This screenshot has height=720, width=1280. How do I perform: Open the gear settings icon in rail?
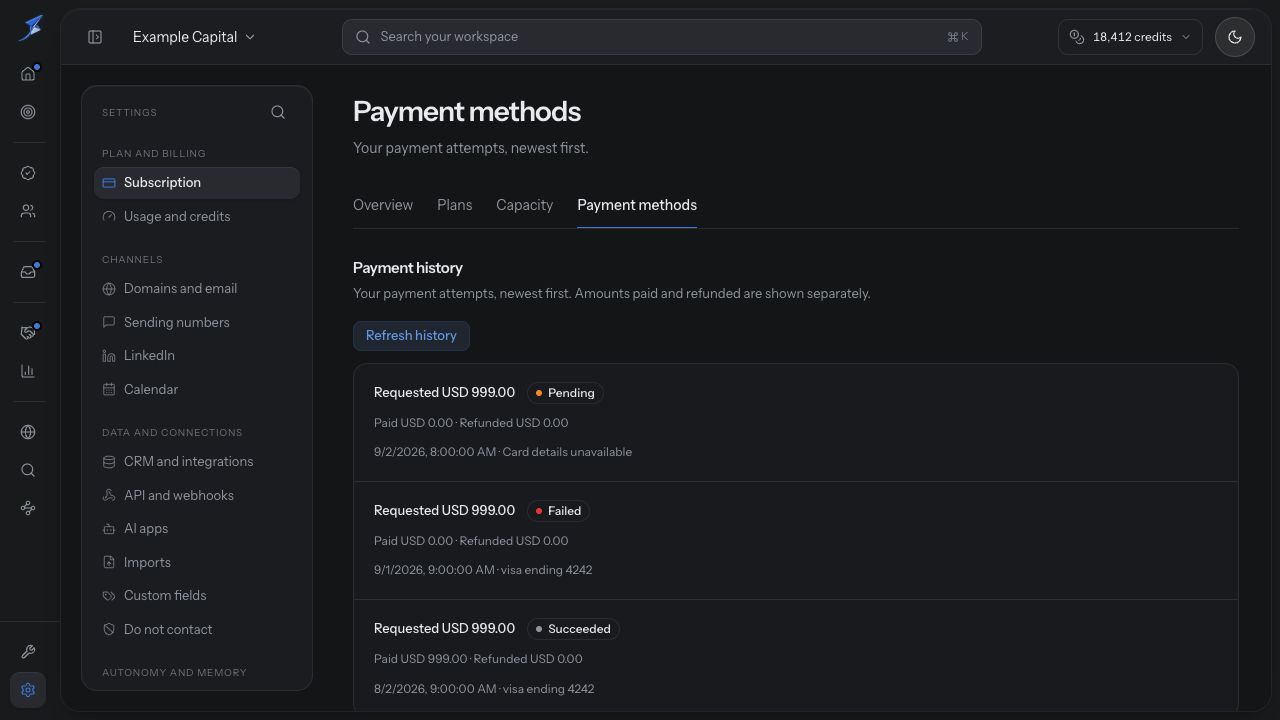(28, 690)
